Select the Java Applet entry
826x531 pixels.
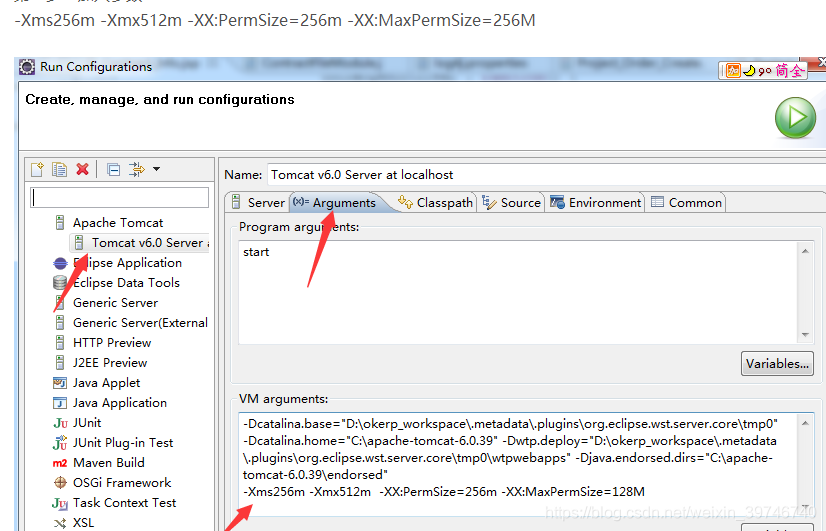[106, 383]
